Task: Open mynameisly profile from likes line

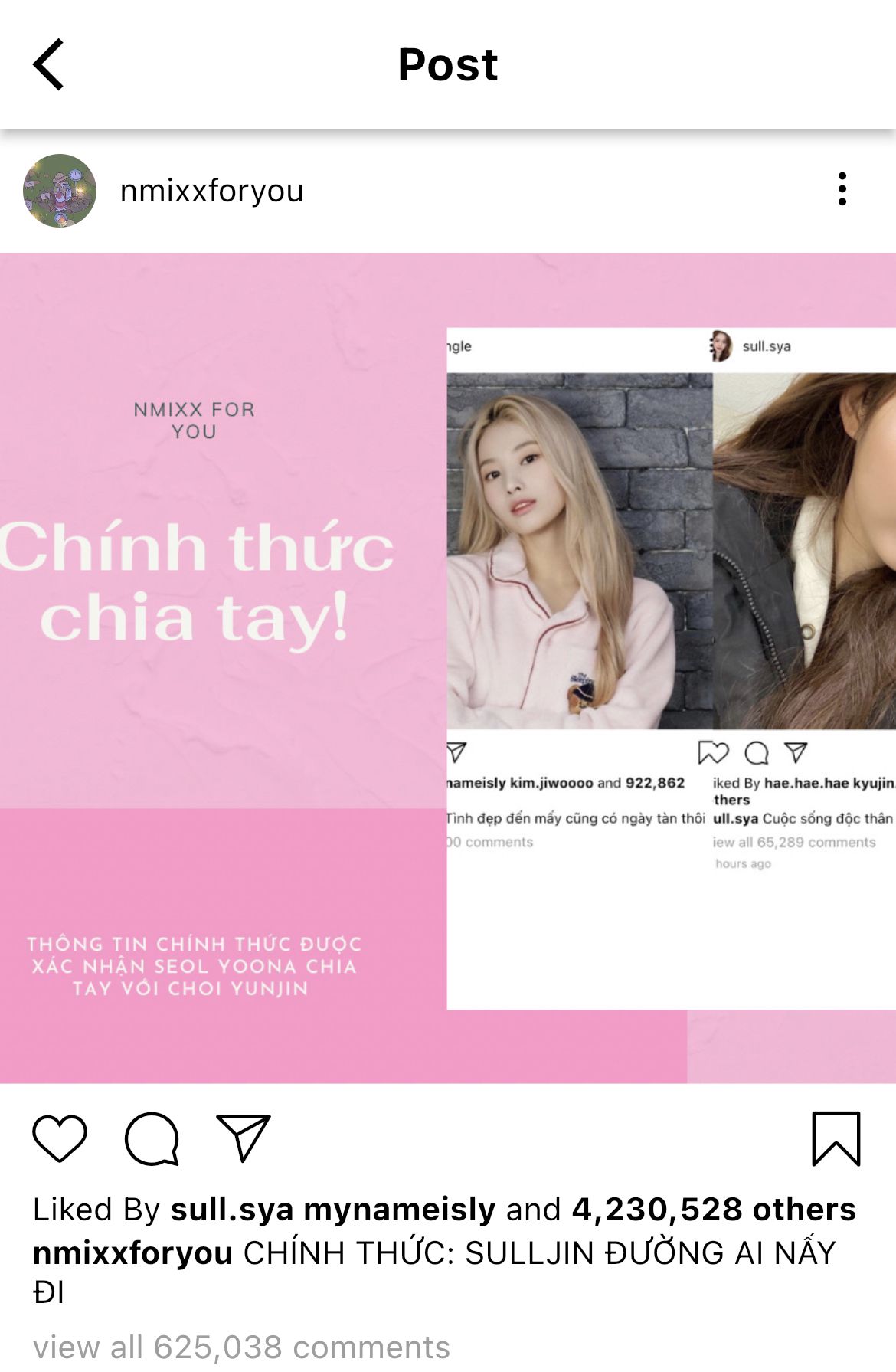Action: [400, 1210]
